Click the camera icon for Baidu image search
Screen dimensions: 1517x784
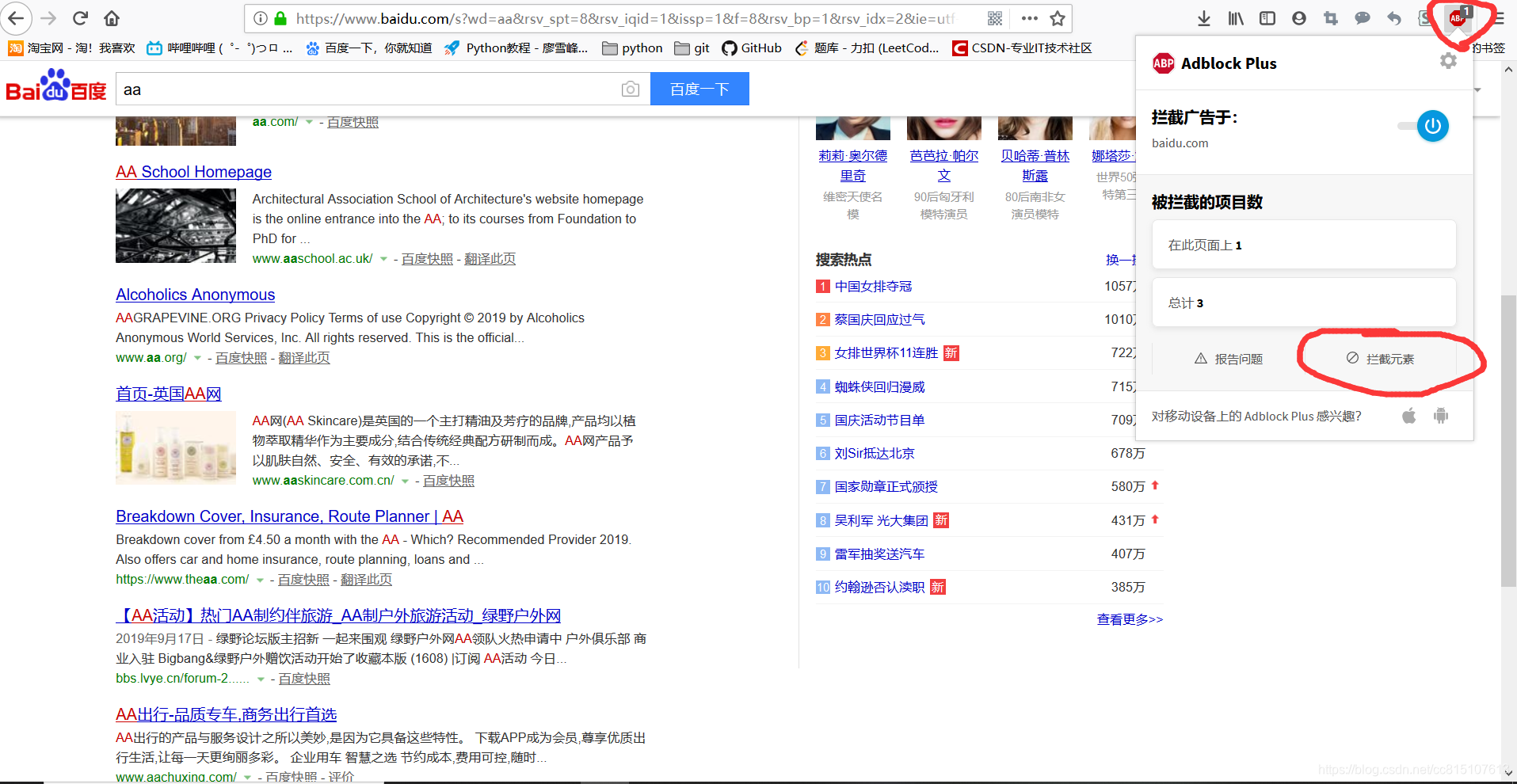coord(630,89)
